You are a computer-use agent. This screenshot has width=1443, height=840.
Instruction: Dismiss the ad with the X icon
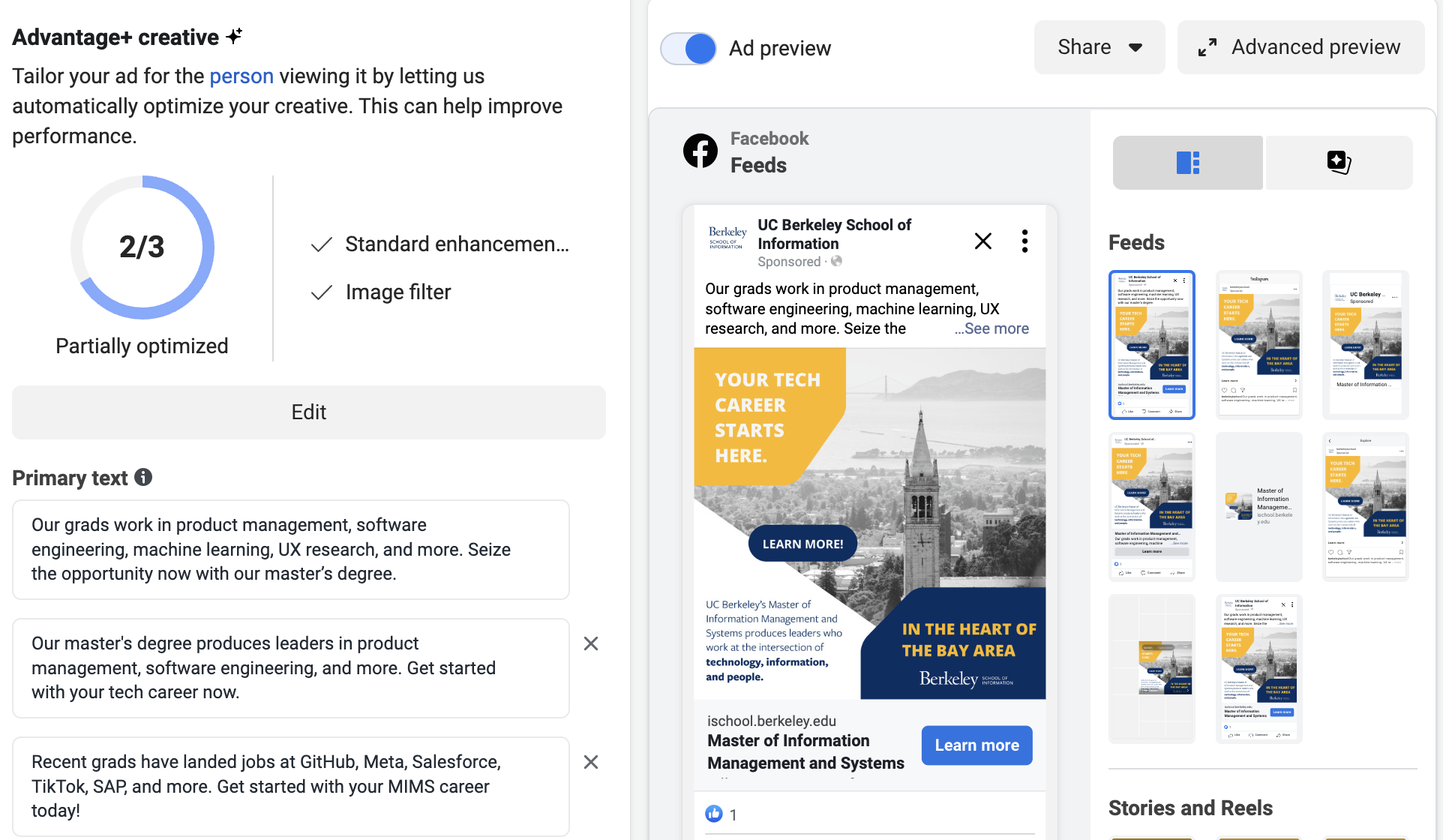982,241
